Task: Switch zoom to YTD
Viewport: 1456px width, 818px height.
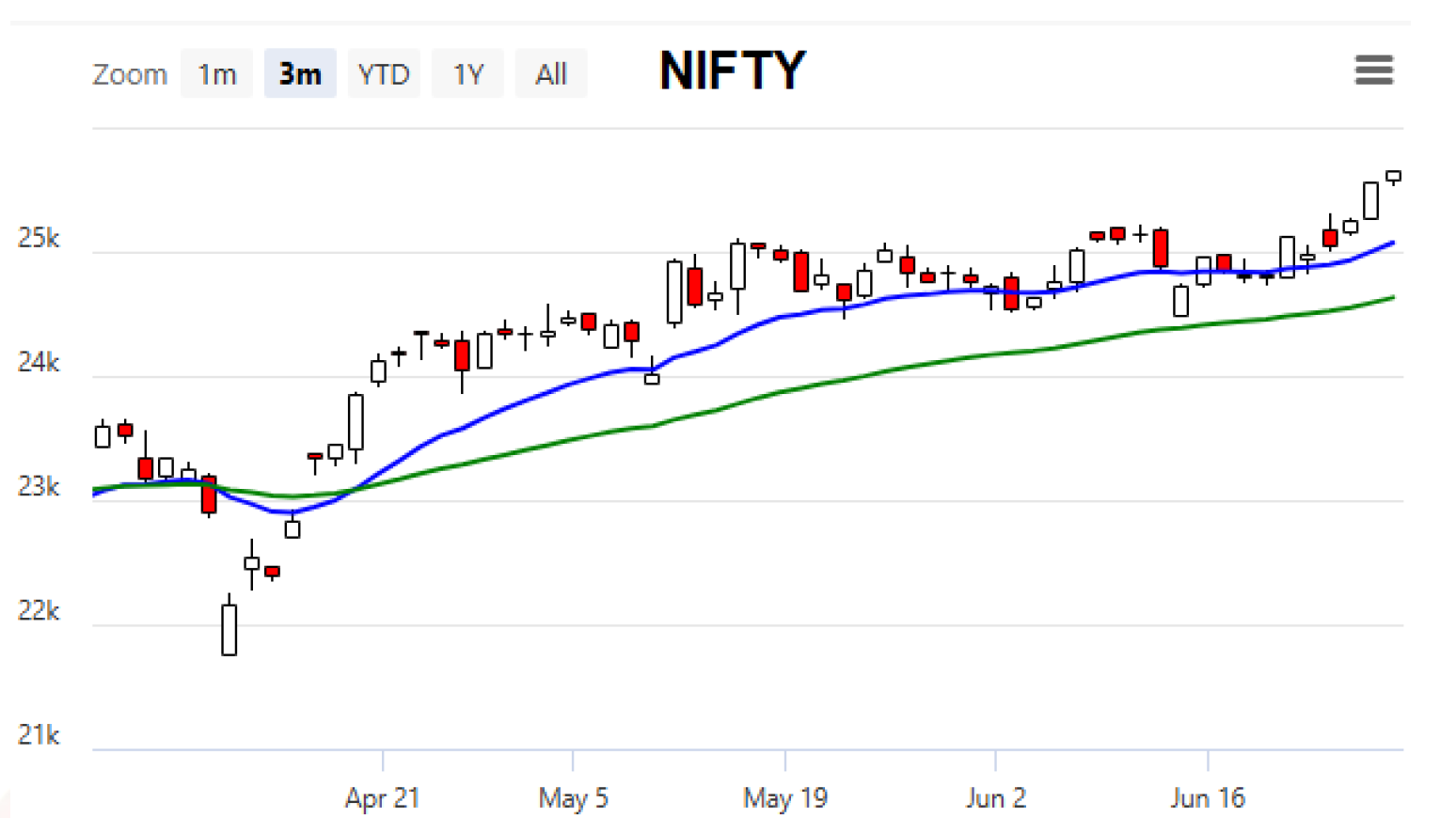Action: pos(384,73)
